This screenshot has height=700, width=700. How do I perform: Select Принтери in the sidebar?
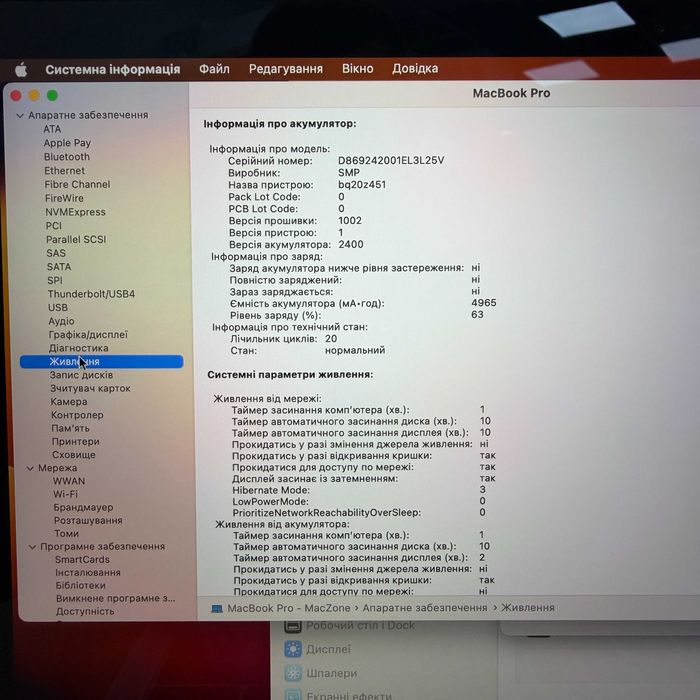75,442
